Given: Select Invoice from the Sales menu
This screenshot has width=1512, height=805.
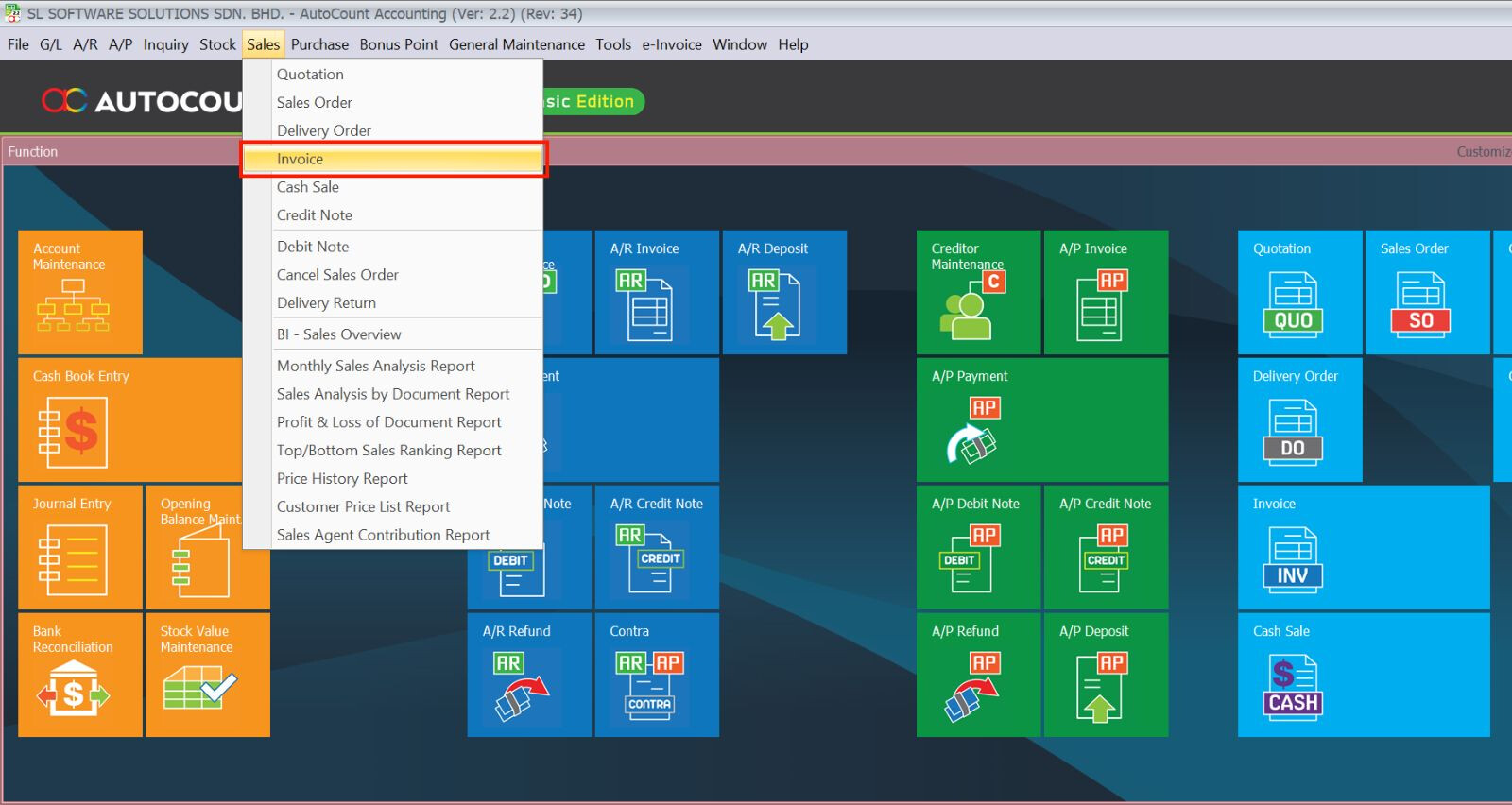Looking at the screenshot, I should click(x=300, y=159).
